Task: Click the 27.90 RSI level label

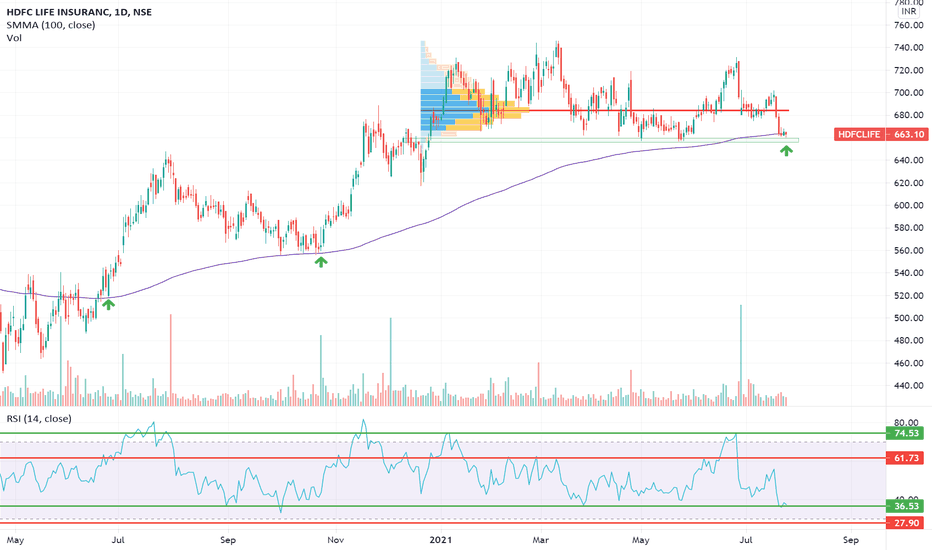Action: click(906, 523)
